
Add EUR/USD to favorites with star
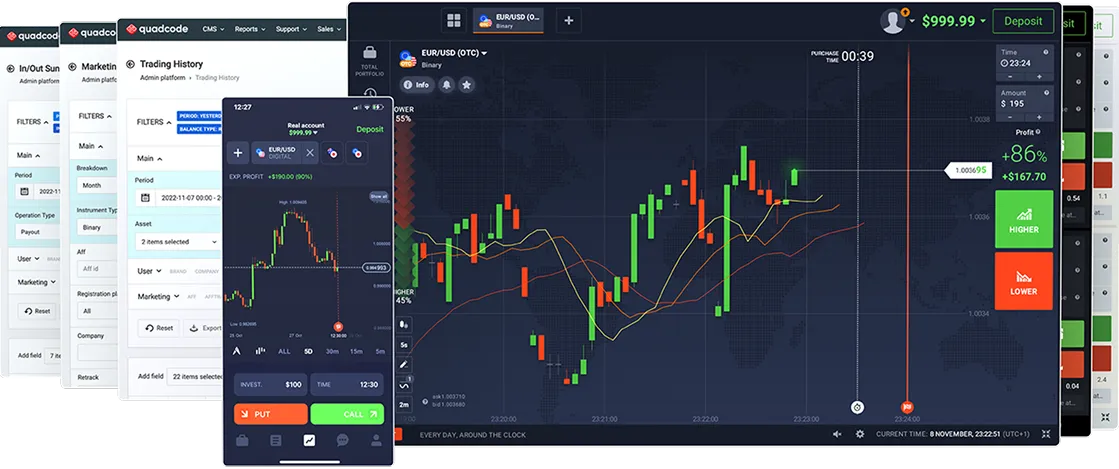467,85
